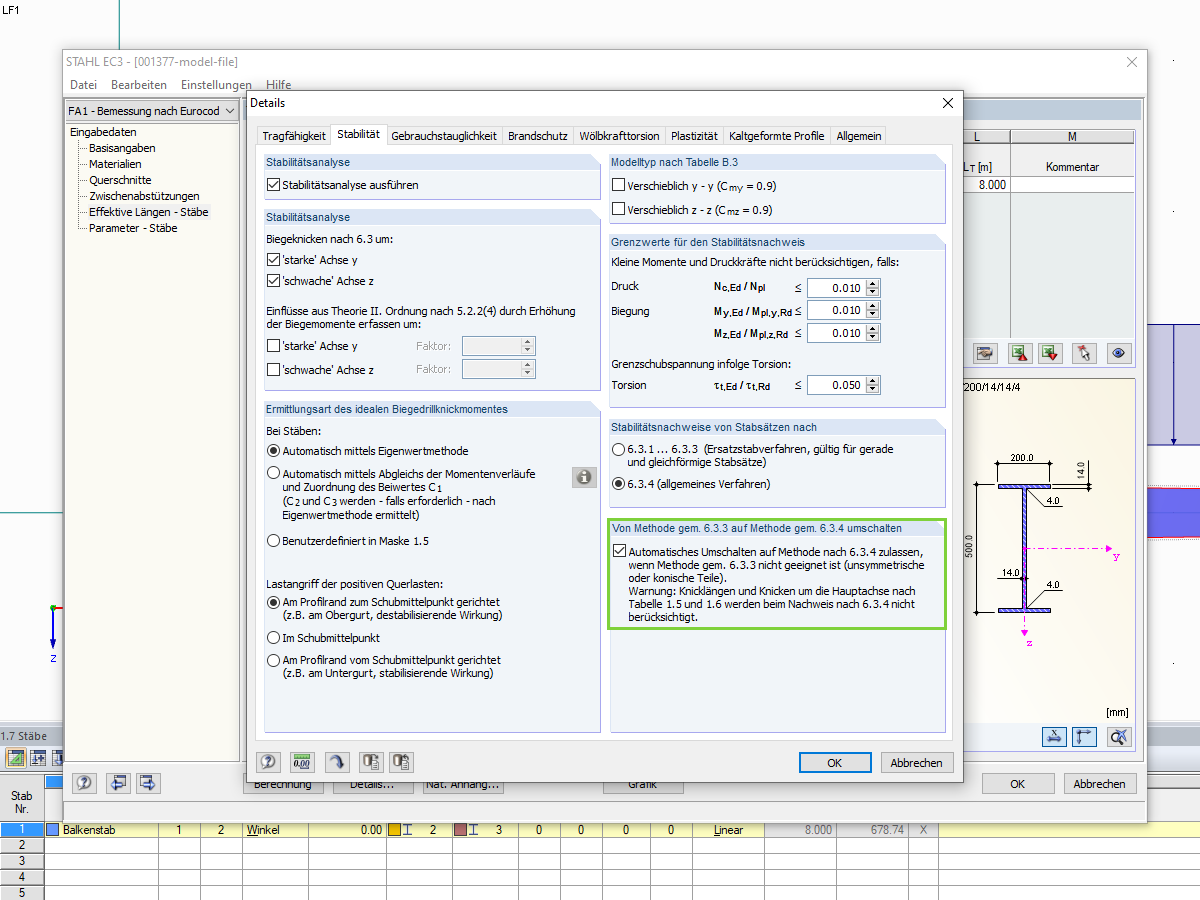
Task: Click the help question mark icon in Details dialog
Action: point(267,762)
